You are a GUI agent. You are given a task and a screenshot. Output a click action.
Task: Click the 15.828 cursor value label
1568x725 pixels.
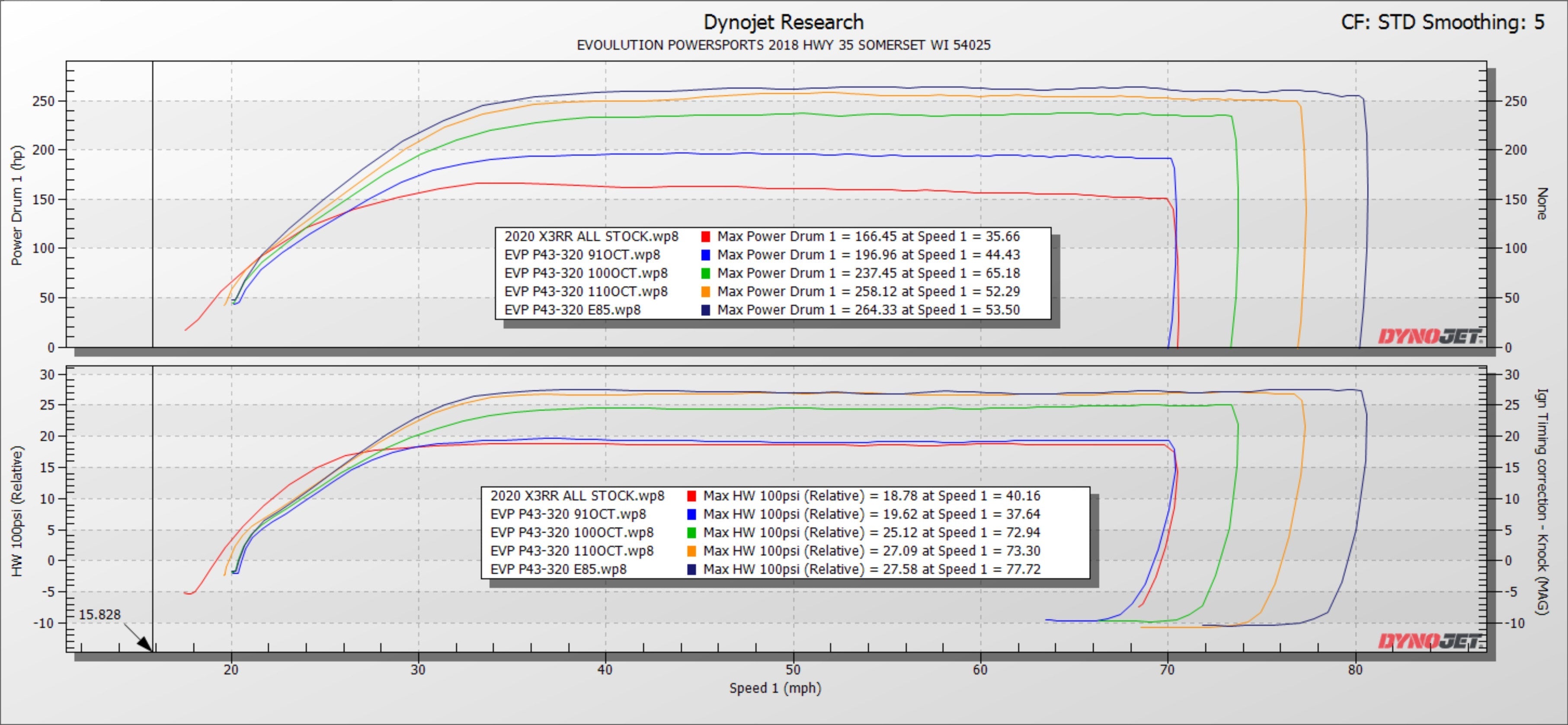[100, 615]
